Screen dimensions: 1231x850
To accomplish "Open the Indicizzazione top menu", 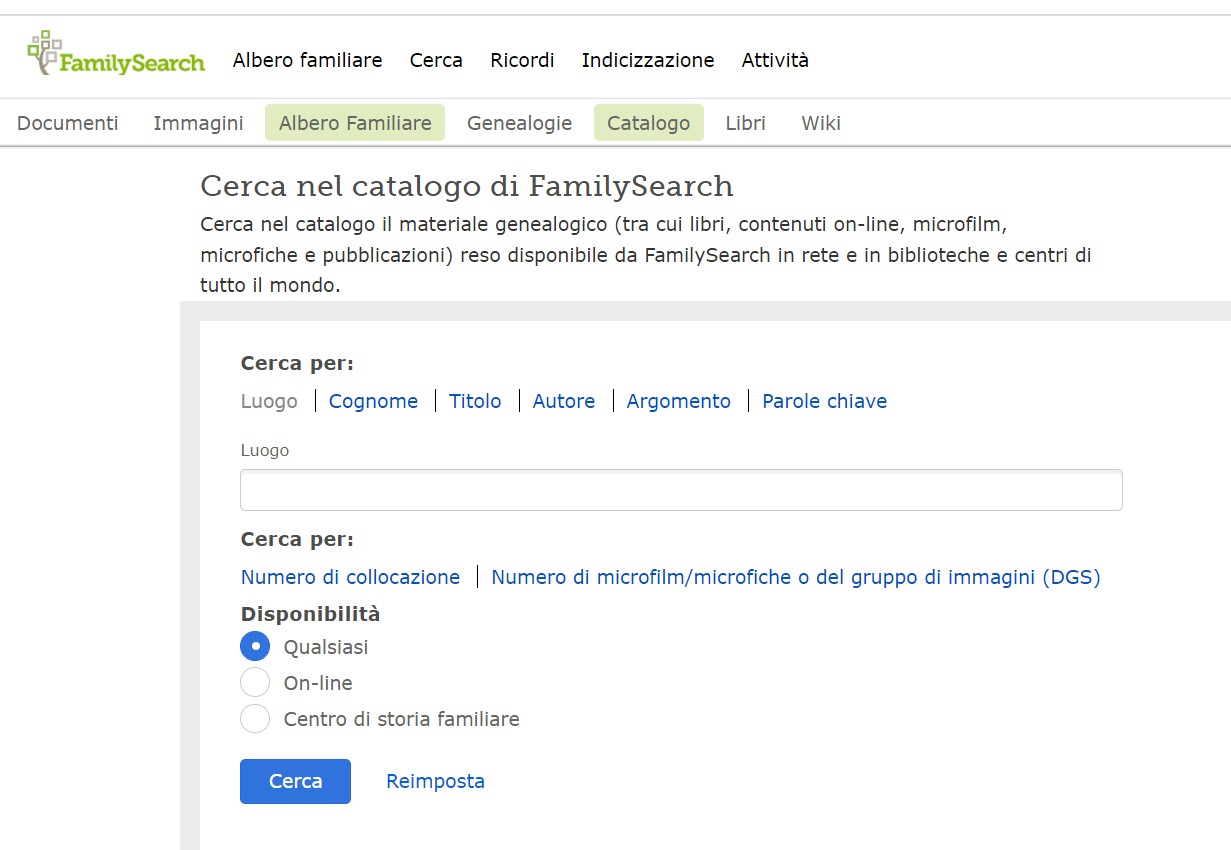I will click(x=648, y=60).
